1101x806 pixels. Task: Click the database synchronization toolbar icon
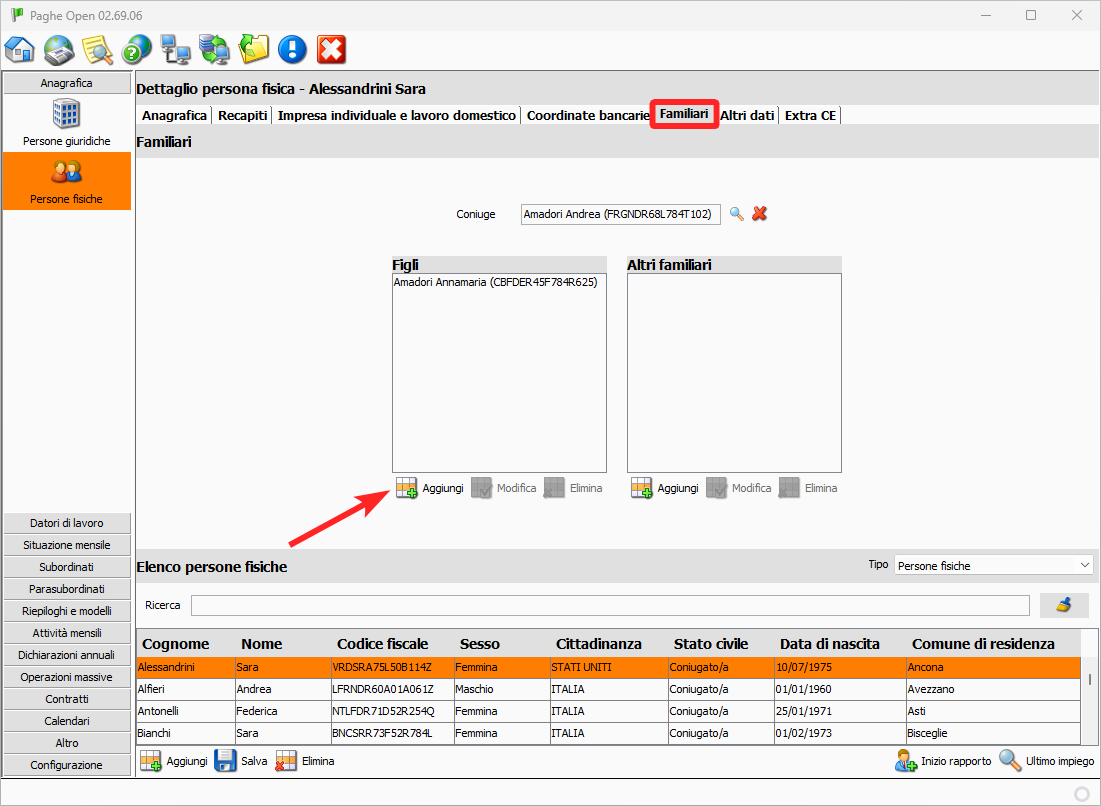[214, 49]
